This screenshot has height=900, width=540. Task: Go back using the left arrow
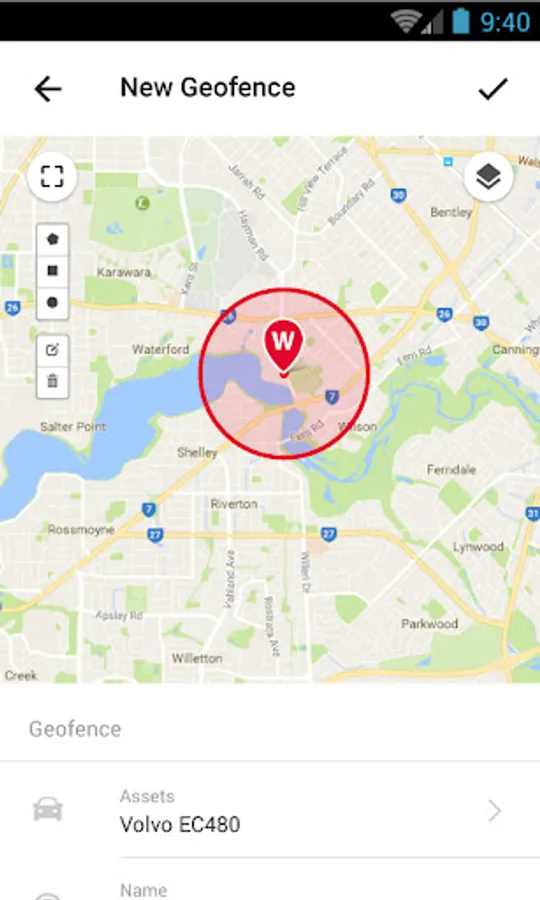[x=48, y=90]
